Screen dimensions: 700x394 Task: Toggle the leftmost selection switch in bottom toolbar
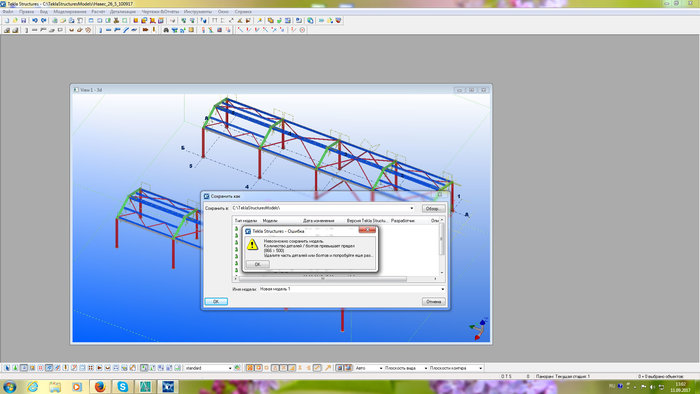(7, 368)
